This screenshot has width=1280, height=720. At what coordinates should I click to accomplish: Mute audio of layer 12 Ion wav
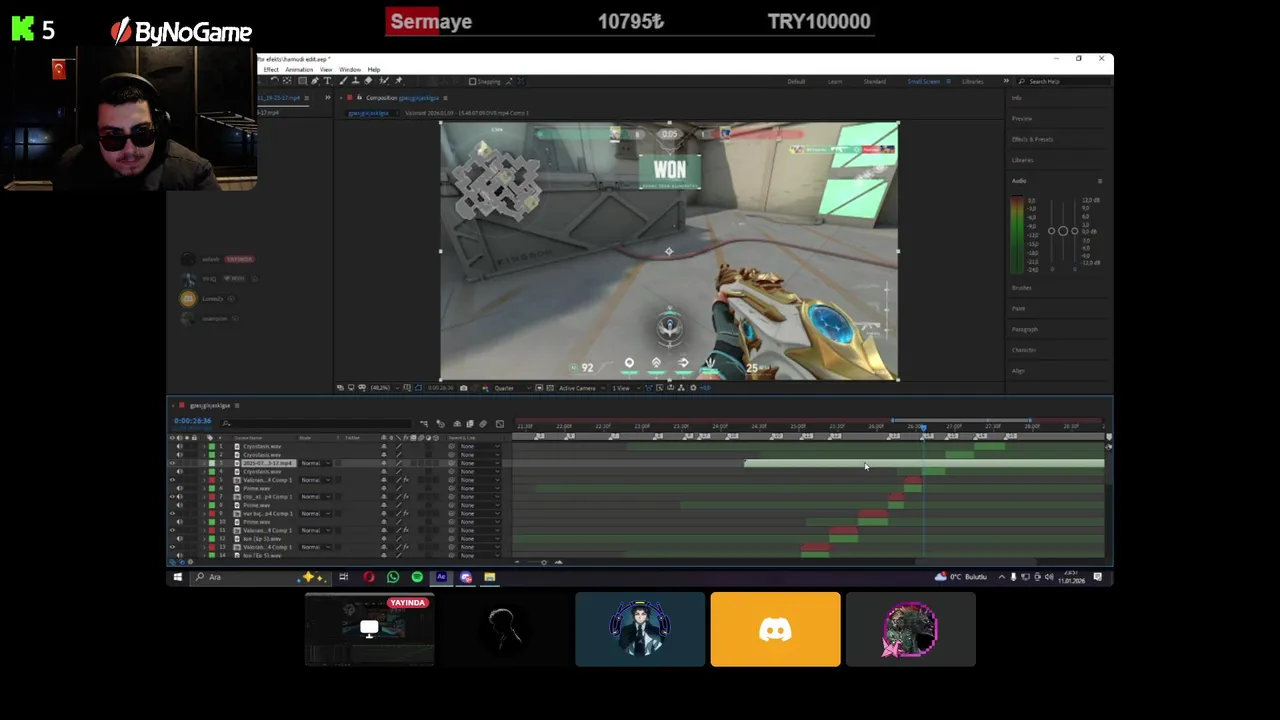(x=180, y=539)
